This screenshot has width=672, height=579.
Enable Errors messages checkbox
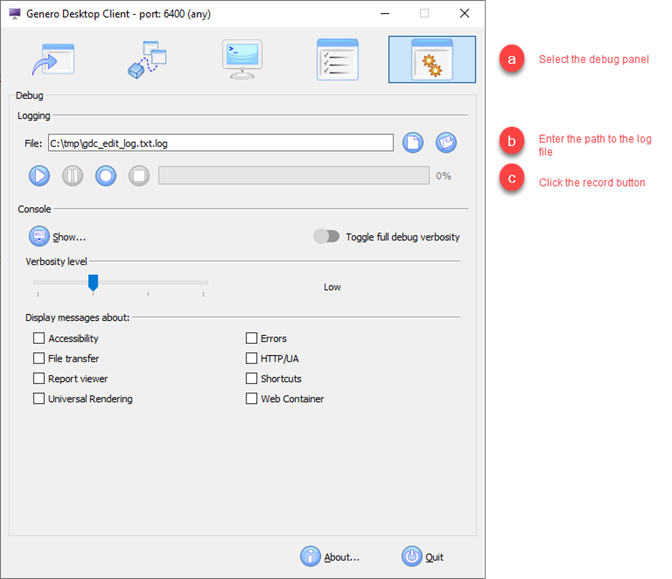[x=252, y=338]
